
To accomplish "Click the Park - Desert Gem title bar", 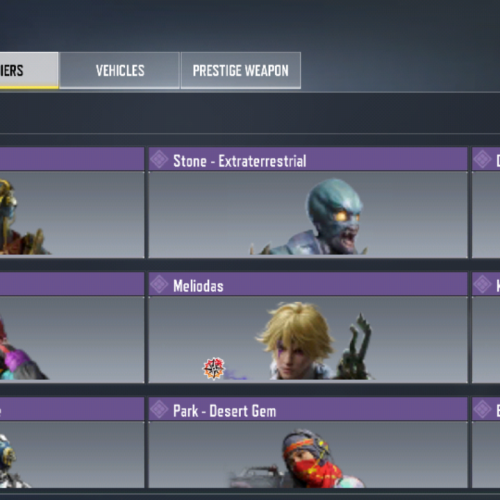I will [308, 410].
